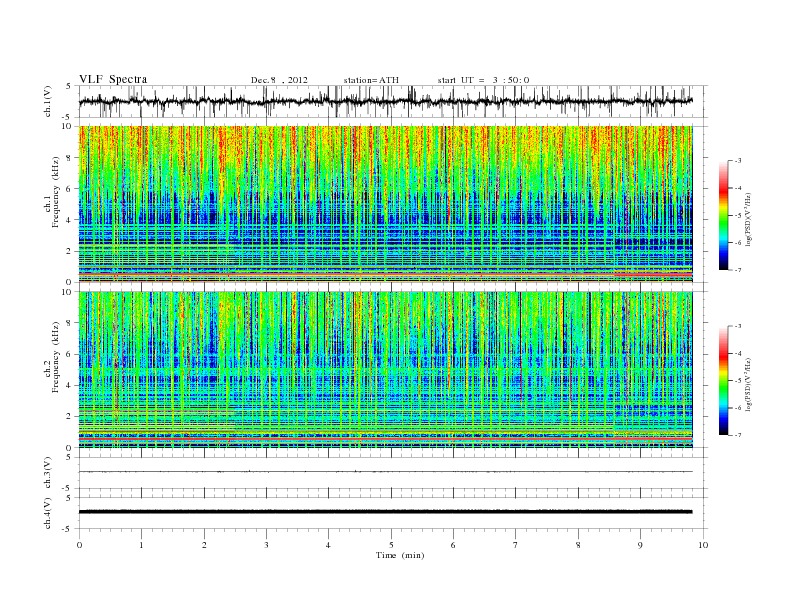Screen dimensions: 792x612
Task: Click the 'VLF Spectra' title text
Action: click(x=113, y=79)
